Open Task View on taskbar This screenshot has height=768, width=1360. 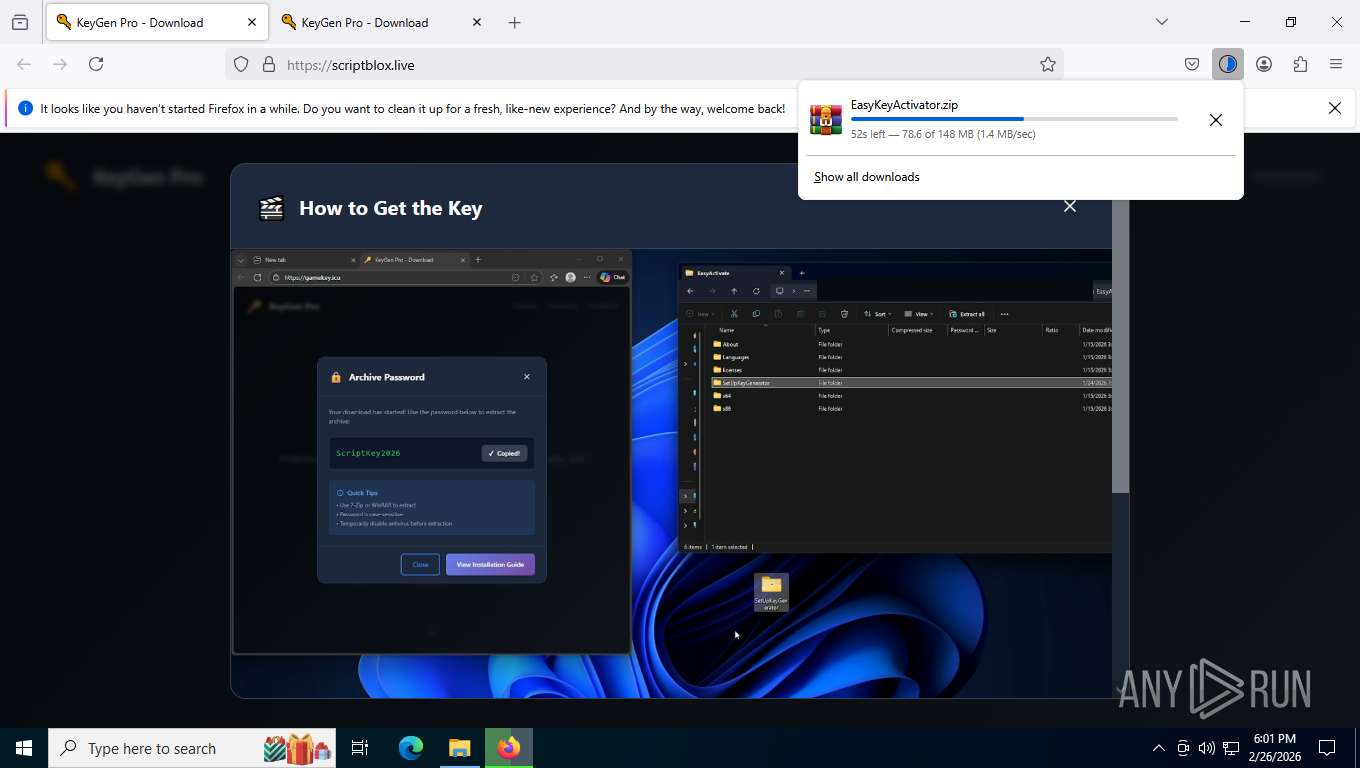(360, 748)
